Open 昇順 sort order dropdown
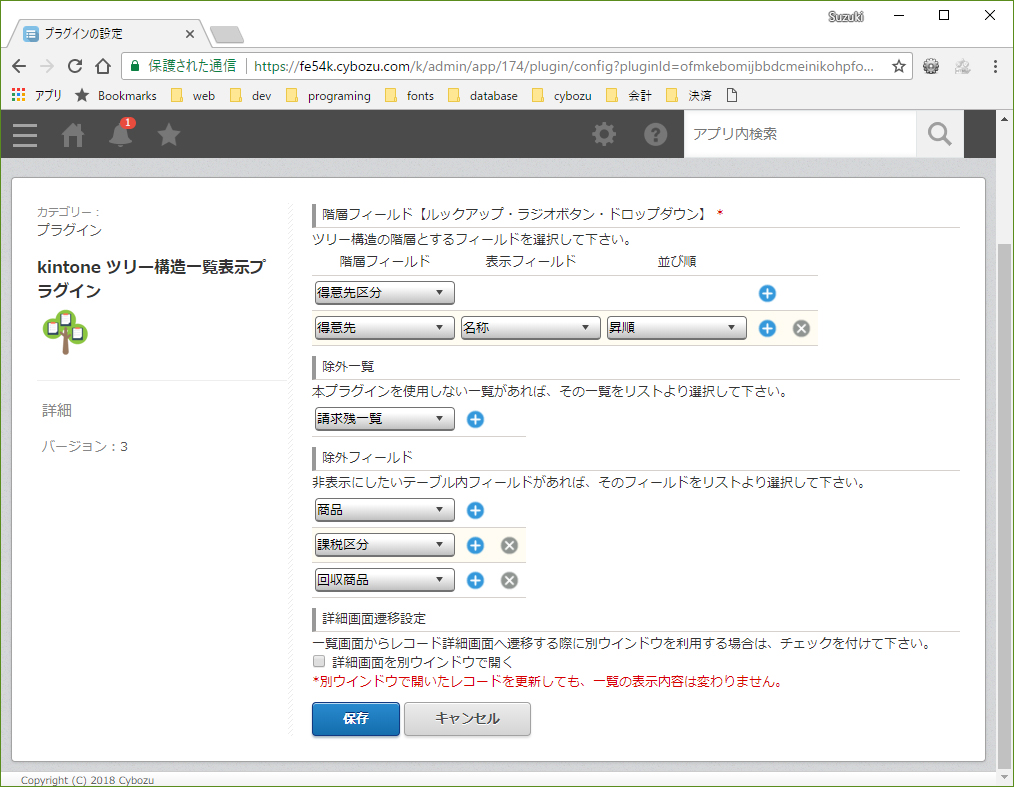The width and height of the screenshot is (1014, 787). [676, 328]
